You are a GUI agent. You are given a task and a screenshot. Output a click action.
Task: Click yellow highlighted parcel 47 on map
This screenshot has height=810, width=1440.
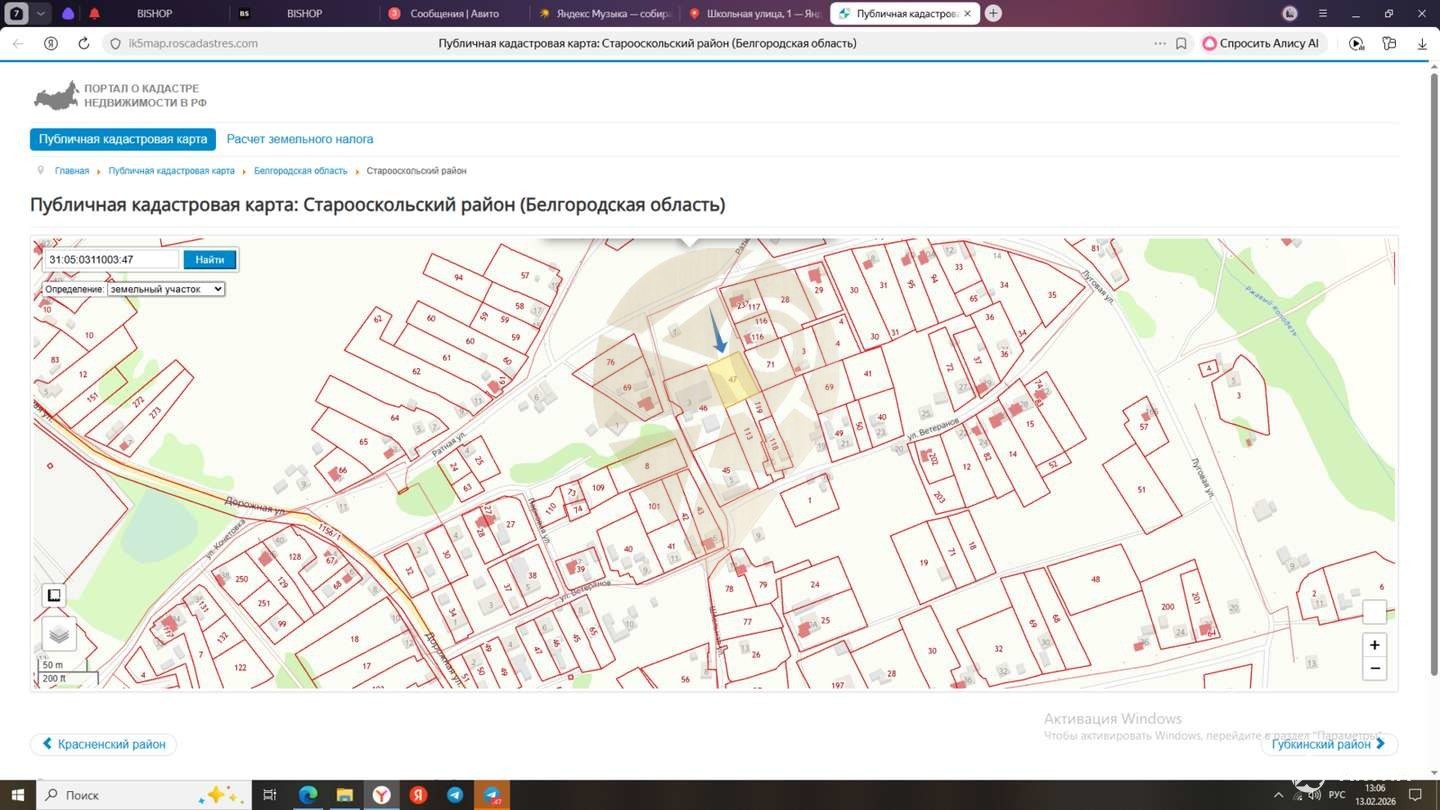[x=734, y=380]
